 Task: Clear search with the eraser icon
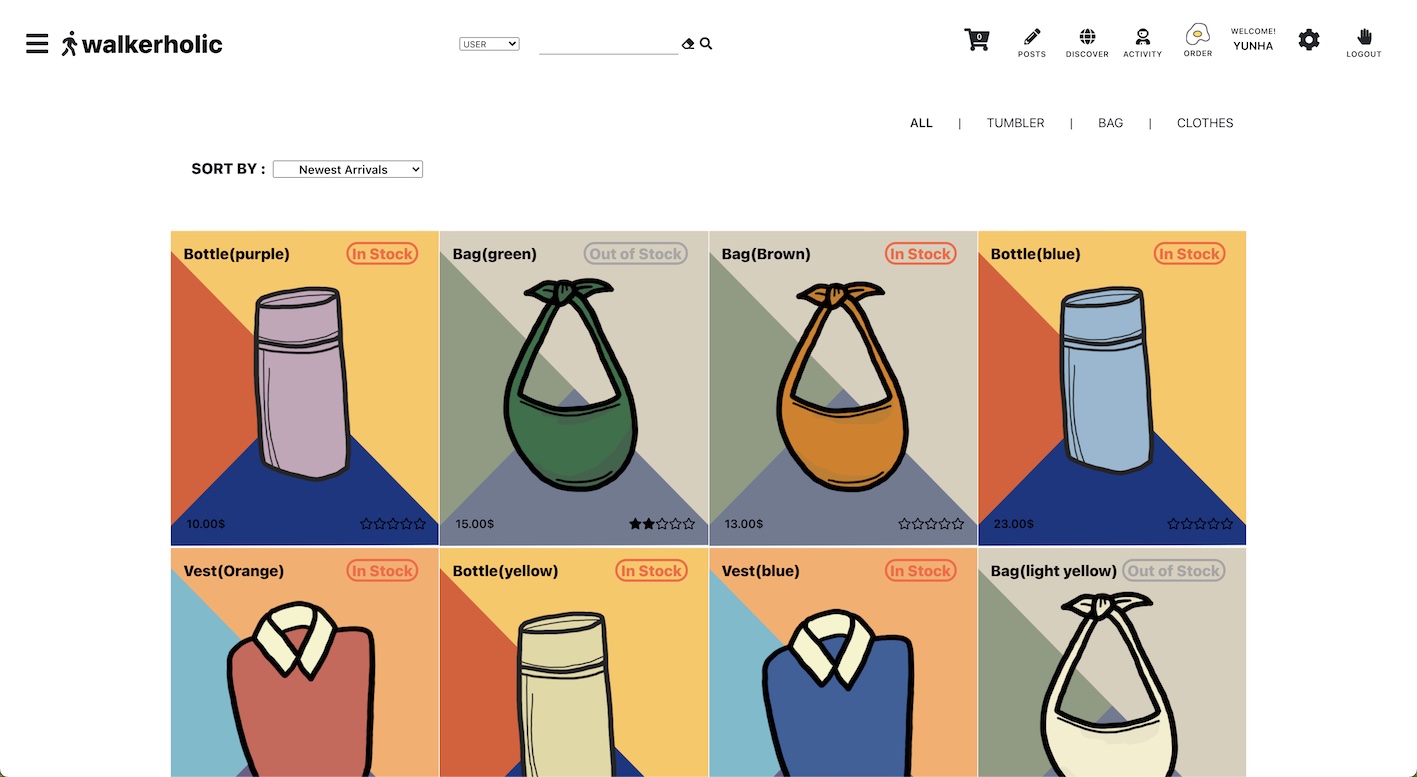tap(688, 44)
